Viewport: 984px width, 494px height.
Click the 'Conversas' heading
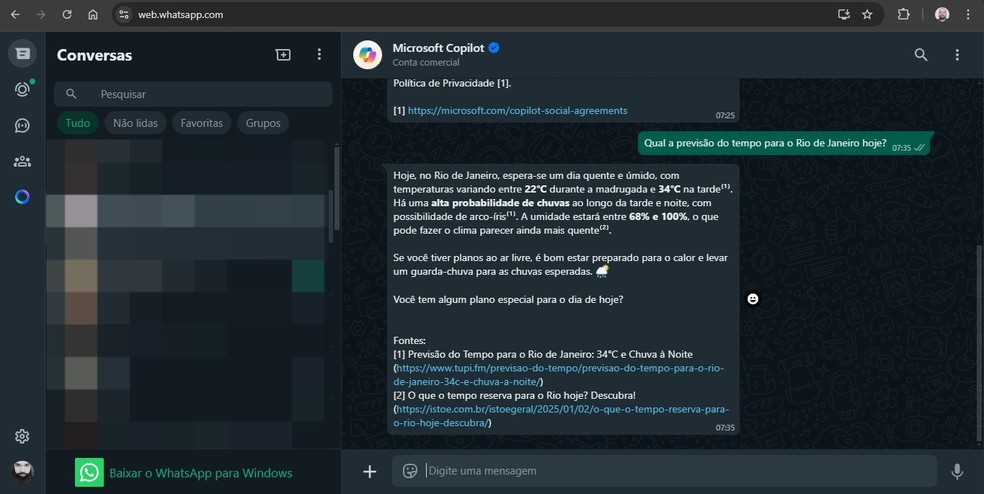[x=94, y=55]
